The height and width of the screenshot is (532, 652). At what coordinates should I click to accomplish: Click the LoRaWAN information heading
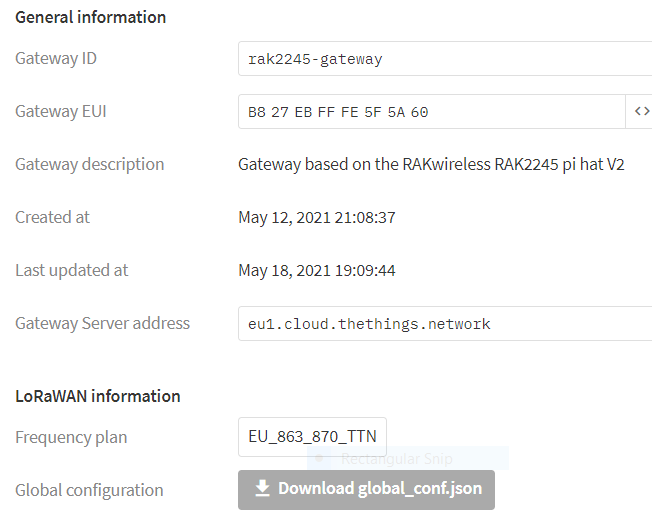click(x=98, y=396)
